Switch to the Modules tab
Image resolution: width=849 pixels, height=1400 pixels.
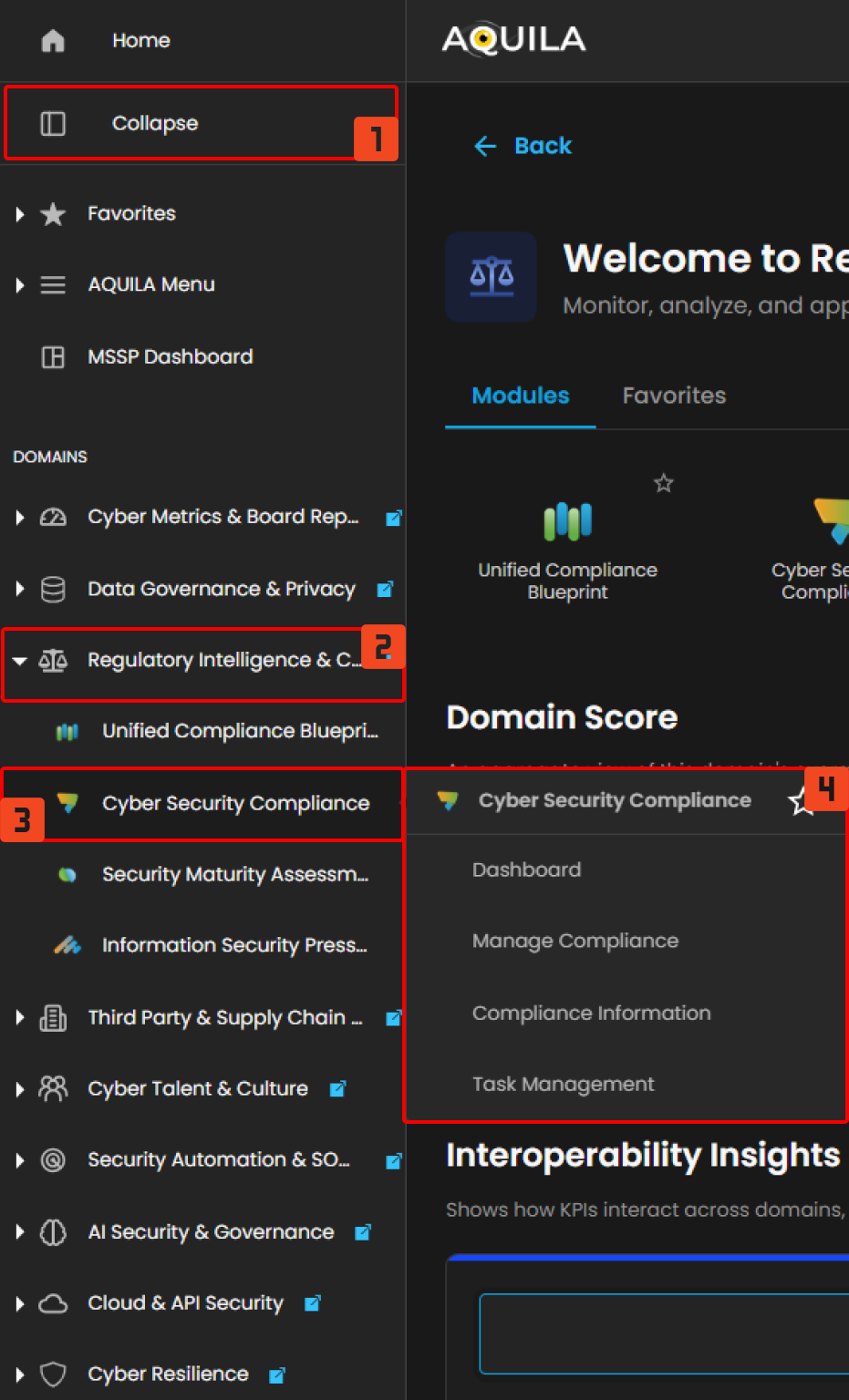pos(521,396)
